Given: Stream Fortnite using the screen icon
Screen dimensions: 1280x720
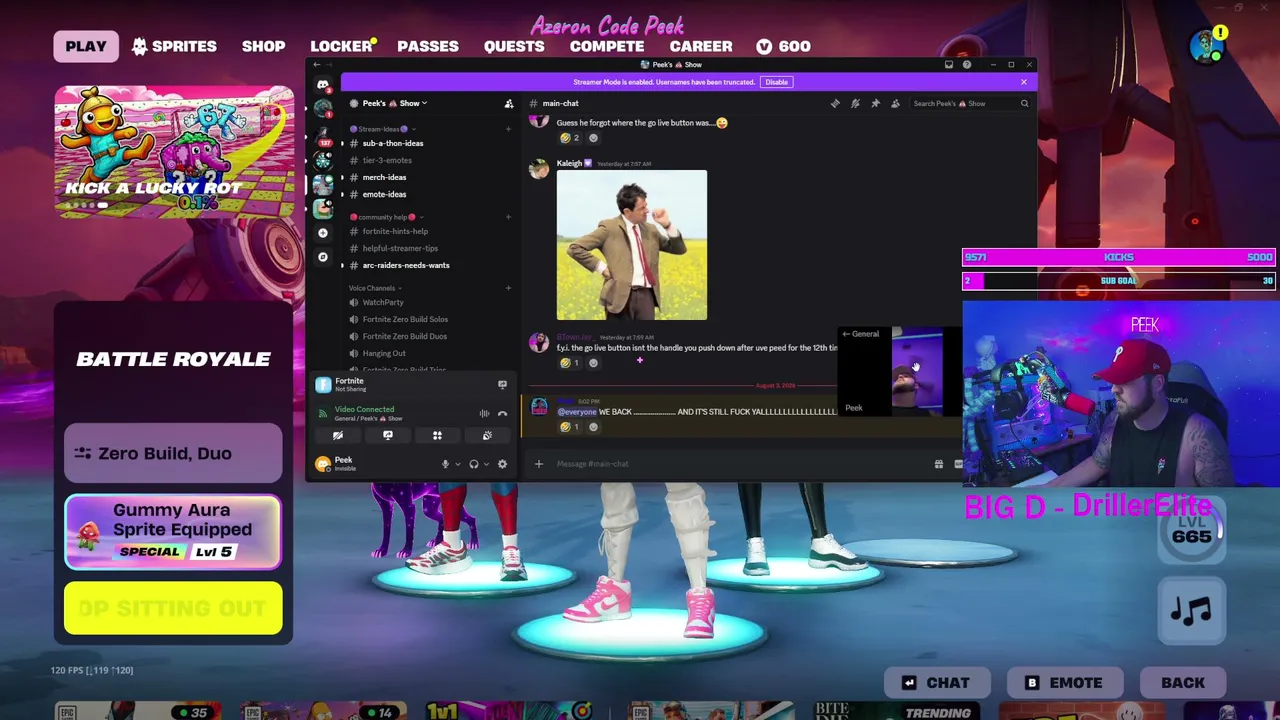Looking at the screenshot, I should coord(502,384).
